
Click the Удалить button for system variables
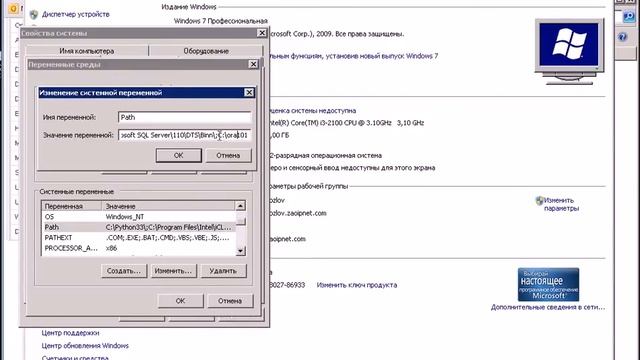(x=223, y=271)
